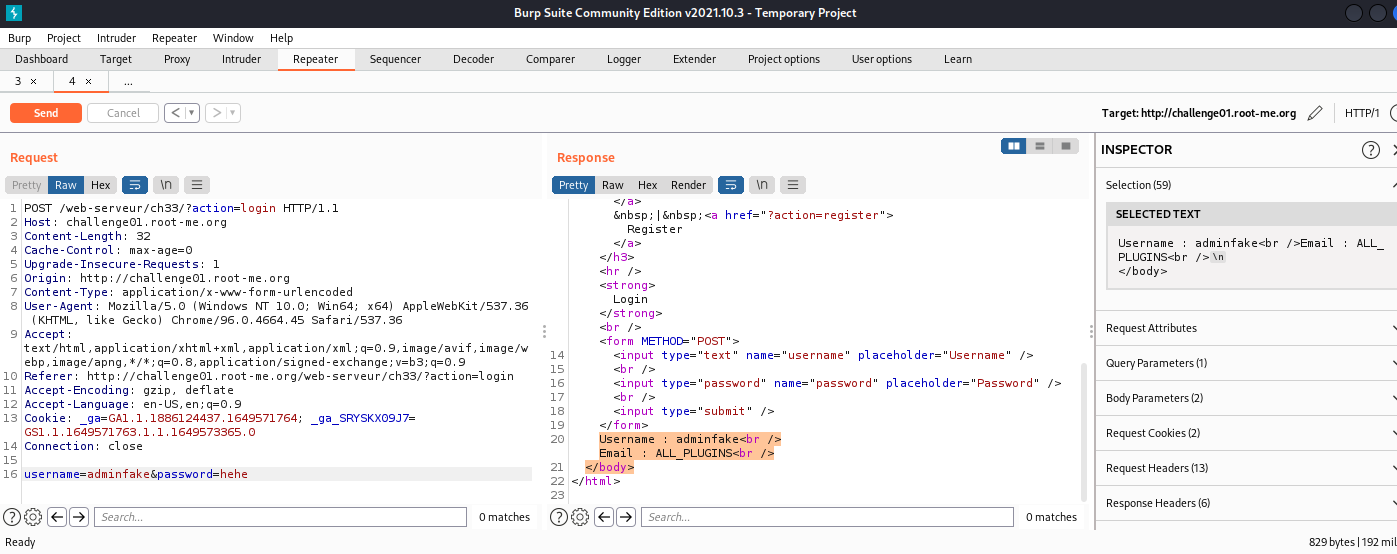Viewport: 1397px width, 554px height.
Task: Click the Cancel button
Action: (x=123, y=113)
